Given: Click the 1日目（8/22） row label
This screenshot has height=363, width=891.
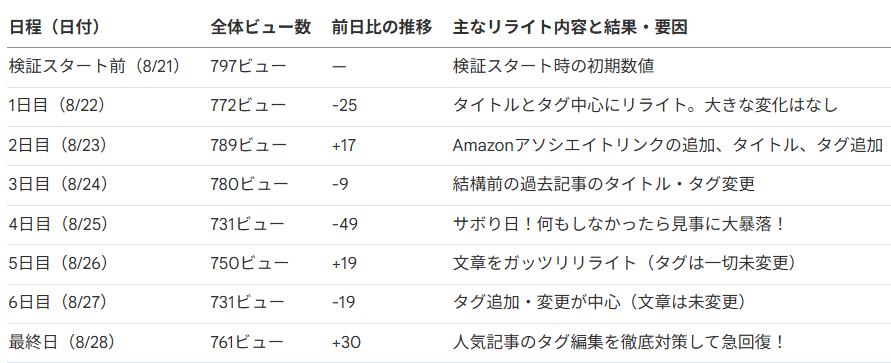Looking at the screenshot, I should coord(57,106).
